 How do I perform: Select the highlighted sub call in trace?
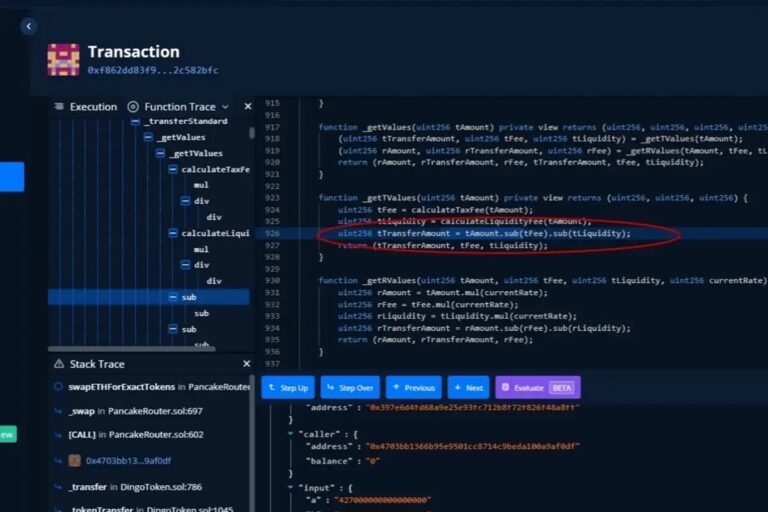click(x=188, y=297)
